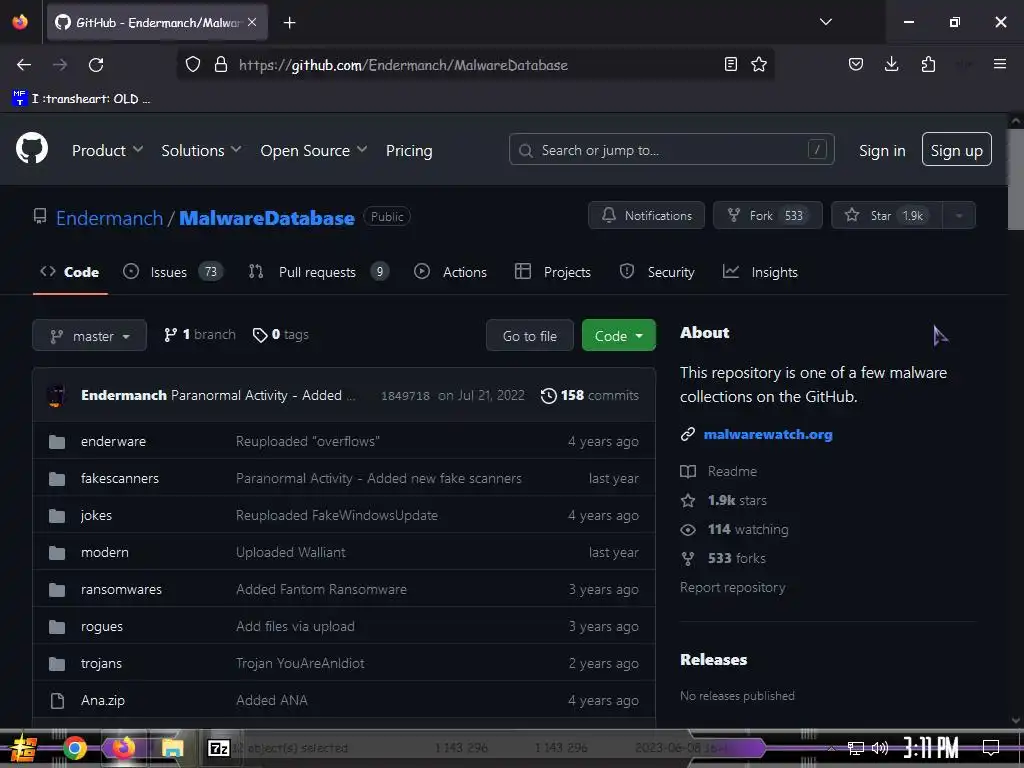Open the list all tabs chevron
The image size is (1024, 768).
click(x=825, y=22)
